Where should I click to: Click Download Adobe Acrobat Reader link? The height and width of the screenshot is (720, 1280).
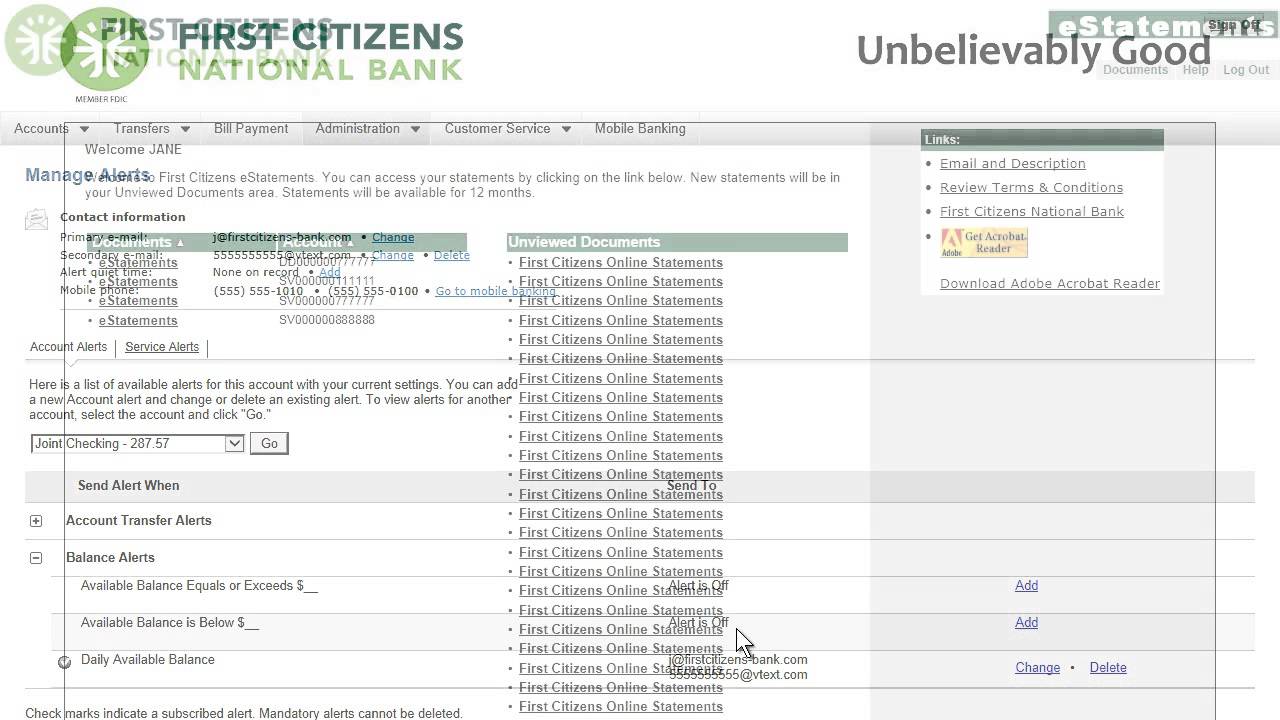pos(1049,284)
